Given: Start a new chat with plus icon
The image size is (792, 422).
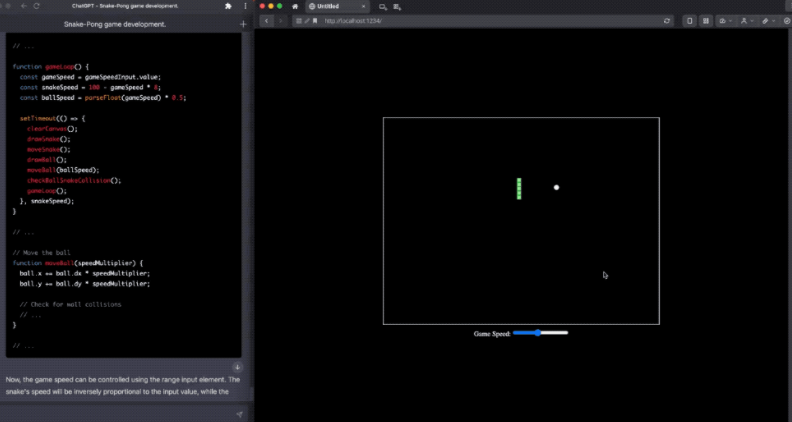Looking at the screenshot, I should [x=243, y=23].
